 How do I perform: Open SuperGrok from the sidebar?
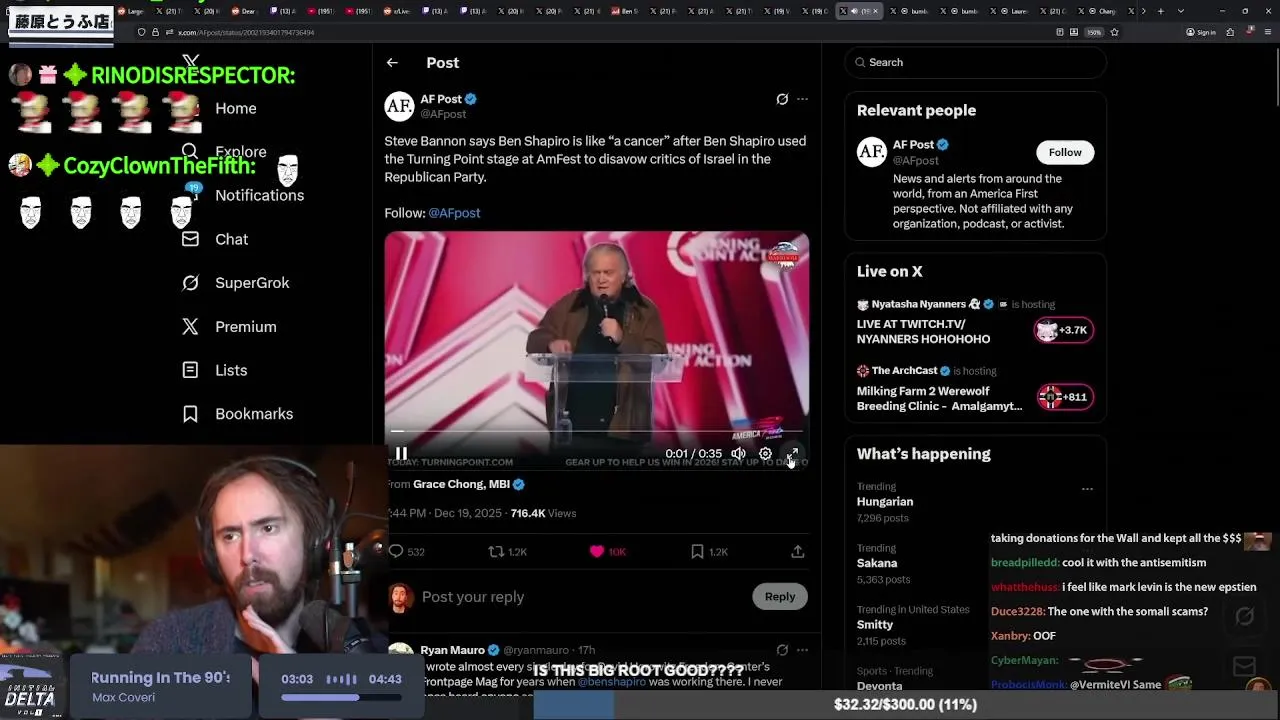236,283
